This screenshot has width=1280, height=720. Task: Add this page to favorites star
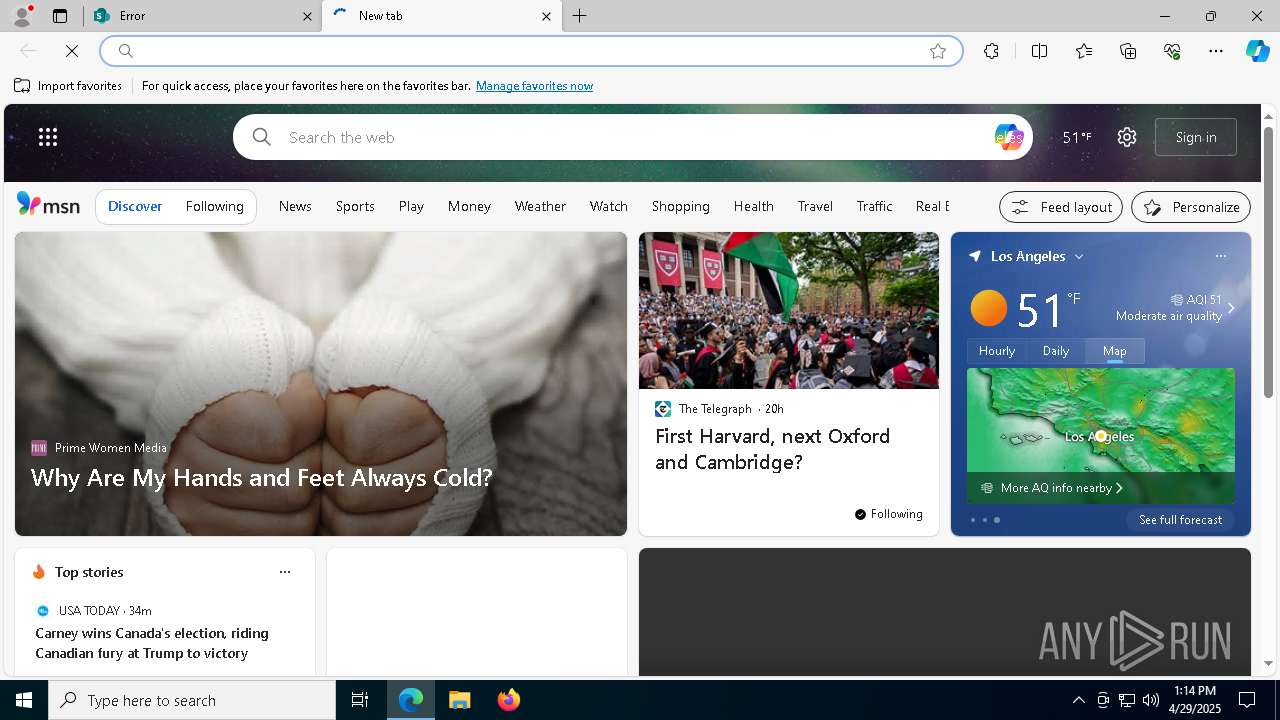pos(938,51)
